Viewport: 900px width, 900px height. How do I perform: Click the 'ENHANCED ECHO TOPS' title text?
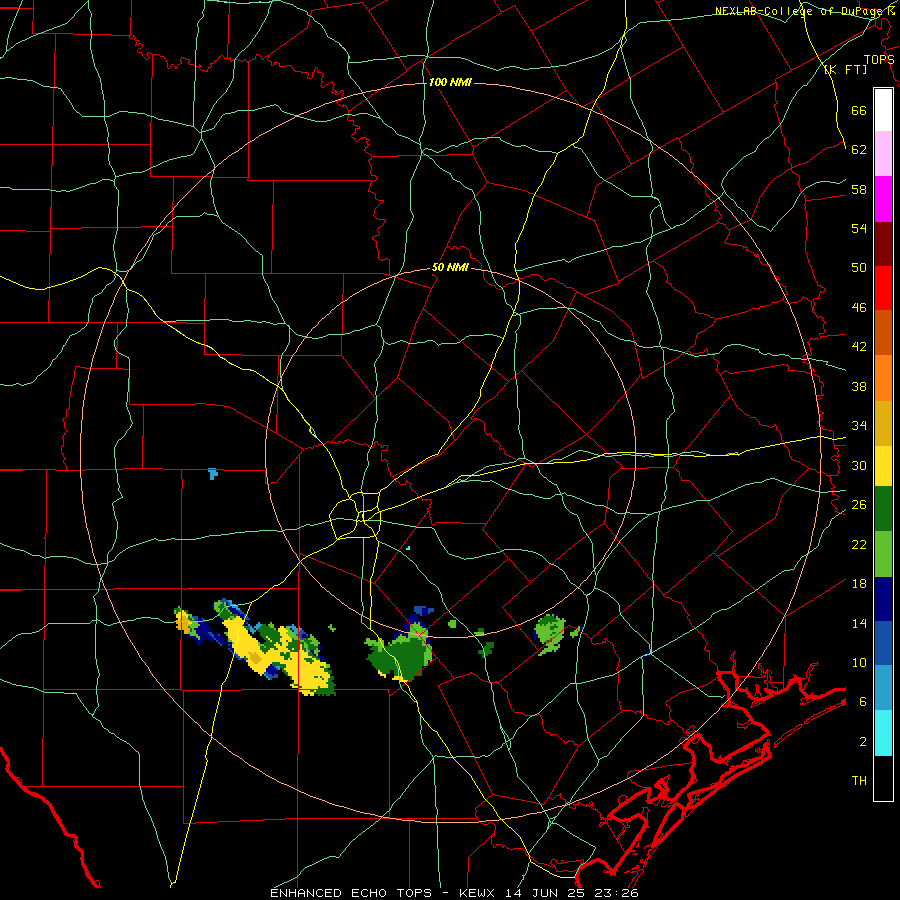tap(351, 893)
